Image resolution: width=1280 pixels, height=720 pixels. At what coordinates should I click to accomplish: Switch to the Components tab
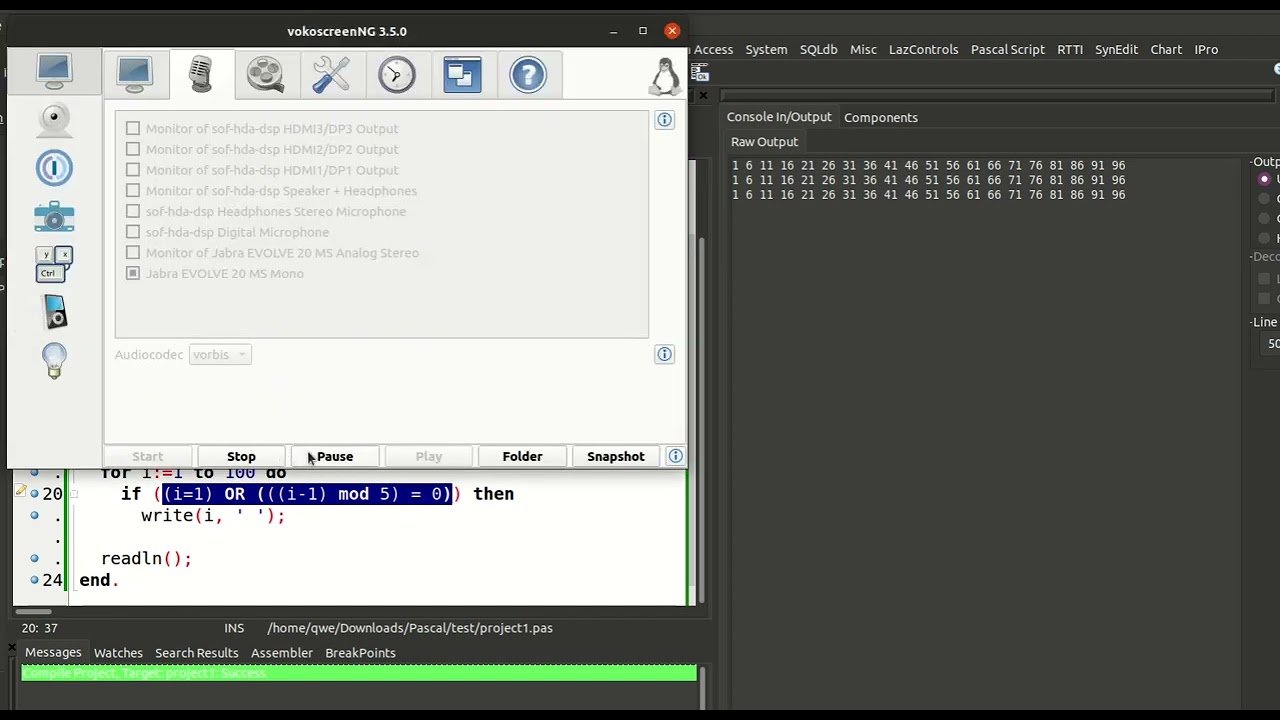[880, 117]
